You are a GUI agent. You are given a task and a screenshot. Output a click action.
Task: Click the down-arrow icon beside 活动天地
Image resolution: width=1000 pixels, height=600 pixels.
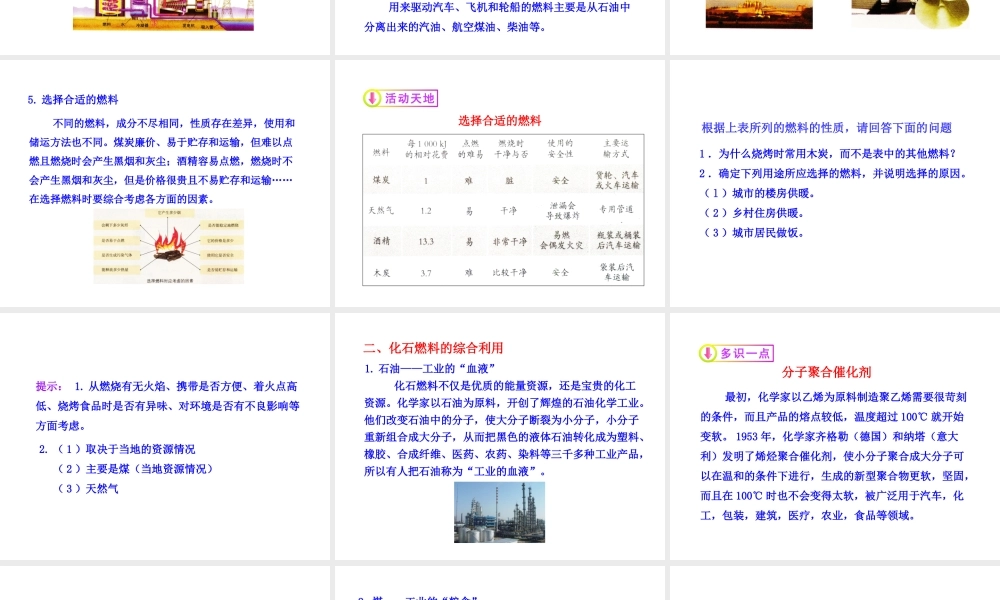pos(372,98)
